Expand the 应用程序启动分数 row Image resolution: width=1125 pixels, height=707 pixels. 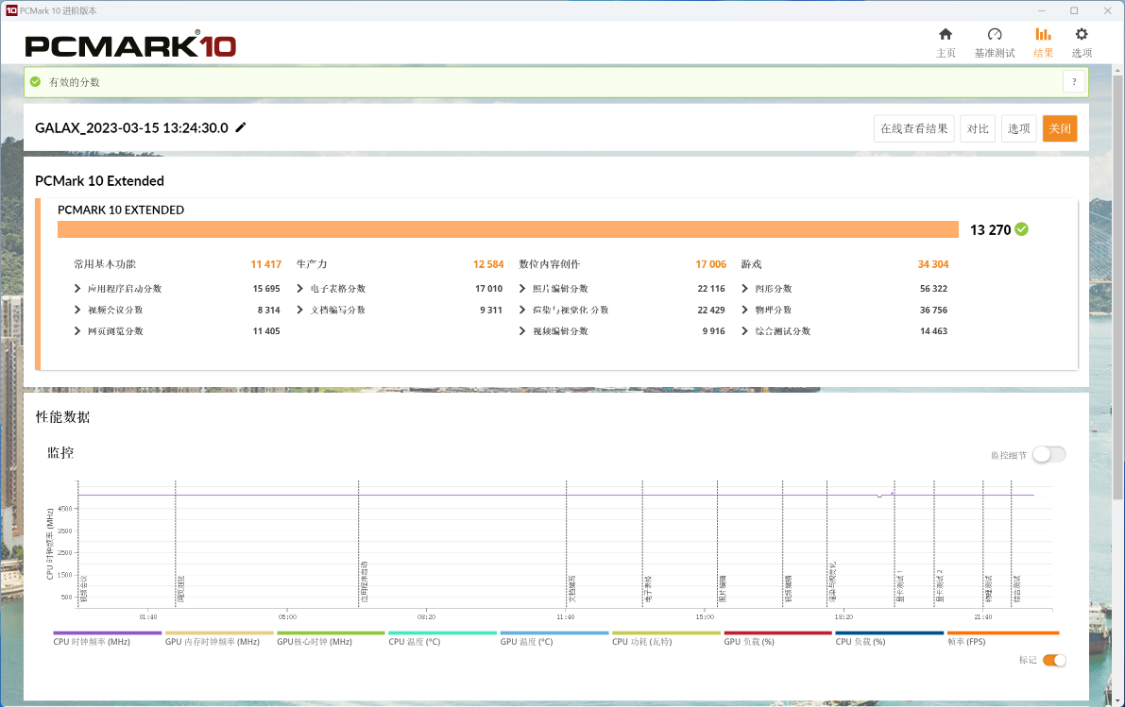click(77, 289)
